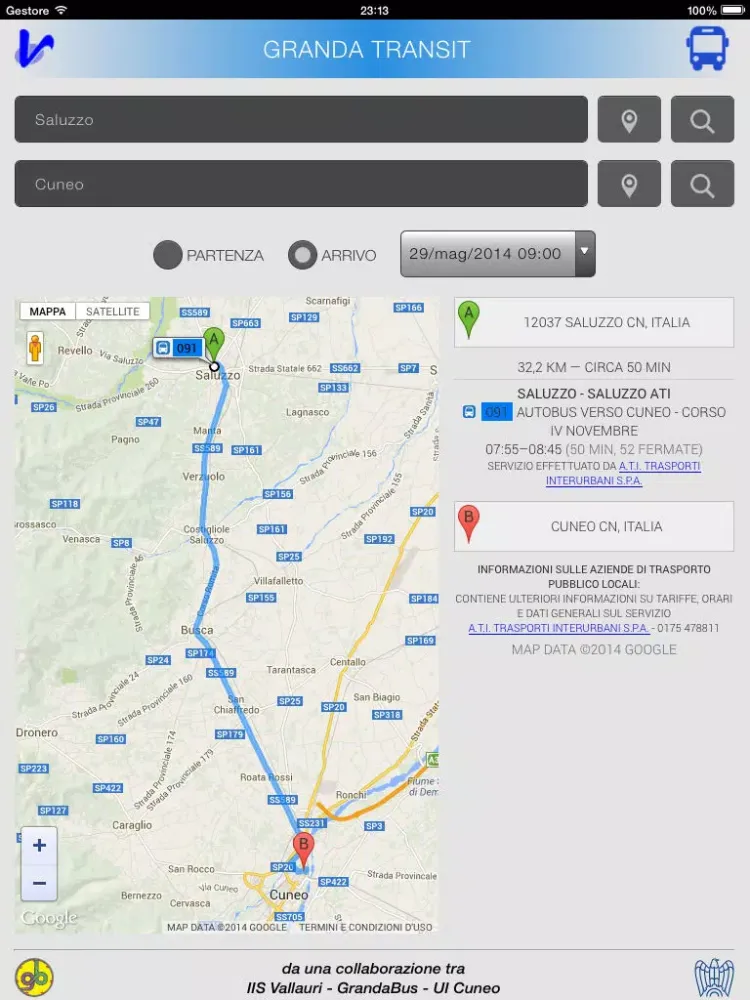Click the gb GrandaBus logo in footer
Screen dimensions: 750x1000
tap(34, 977)
